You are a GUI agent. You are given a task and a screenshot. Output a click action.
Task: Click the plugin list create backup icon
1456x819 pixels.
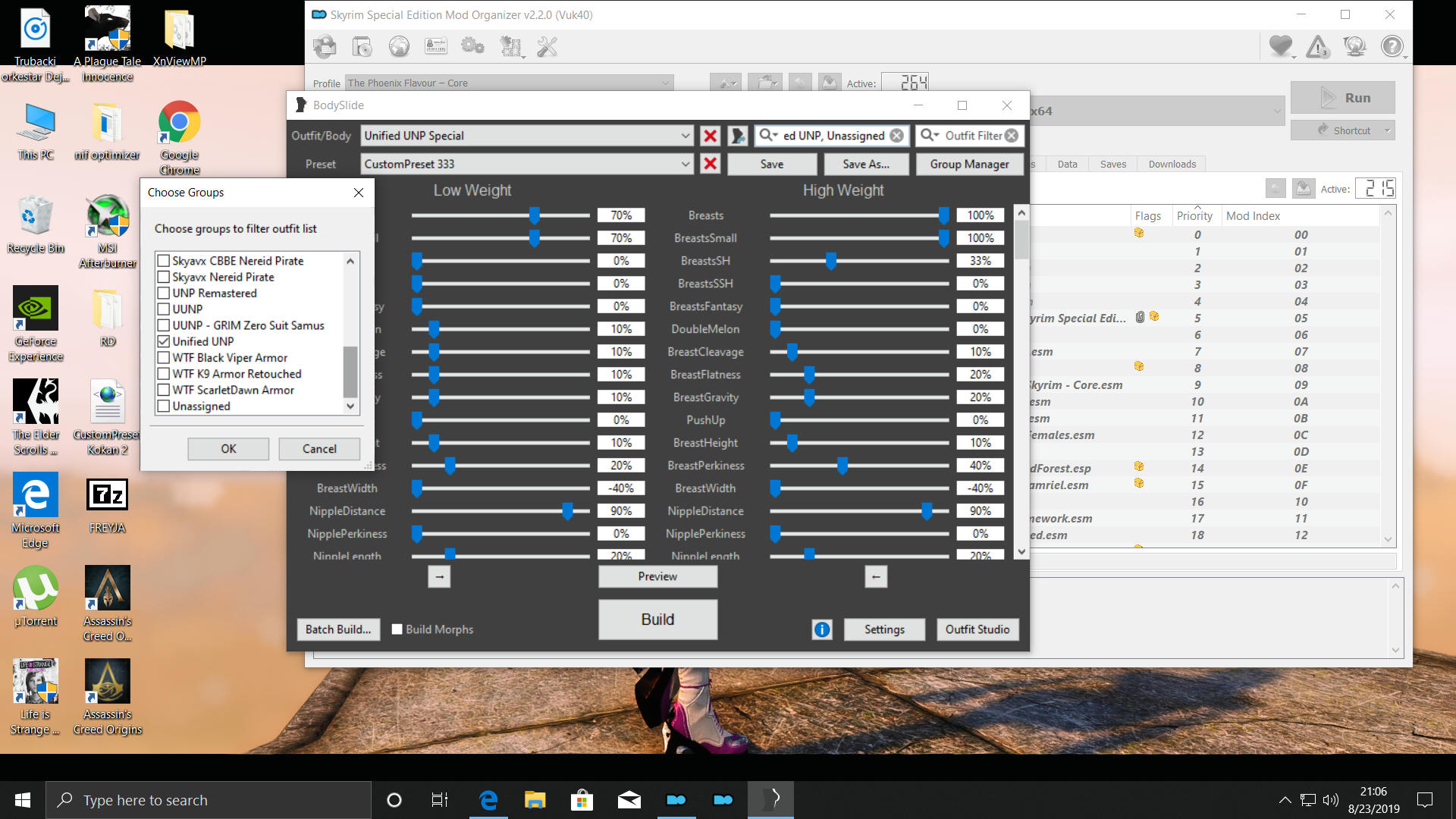[x=1304, y=189]
